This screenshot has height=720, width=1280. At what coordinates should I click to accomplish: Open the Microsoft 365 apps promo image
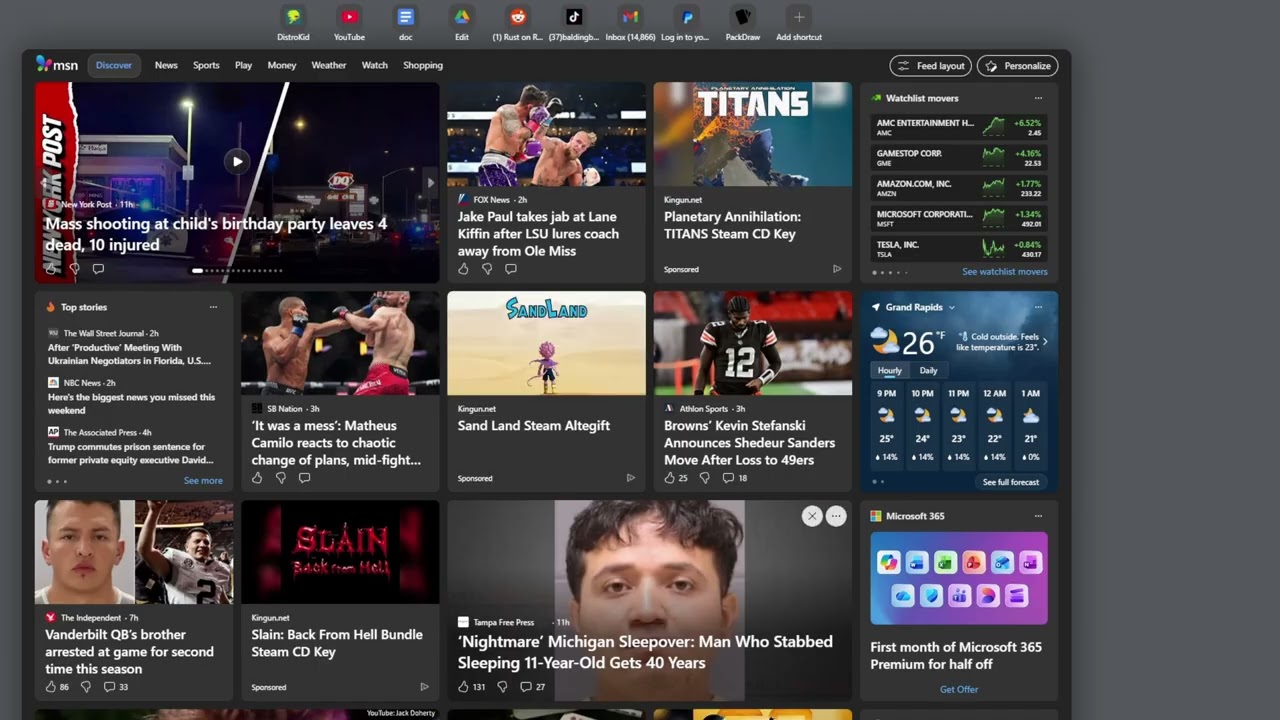pos(959,579)
